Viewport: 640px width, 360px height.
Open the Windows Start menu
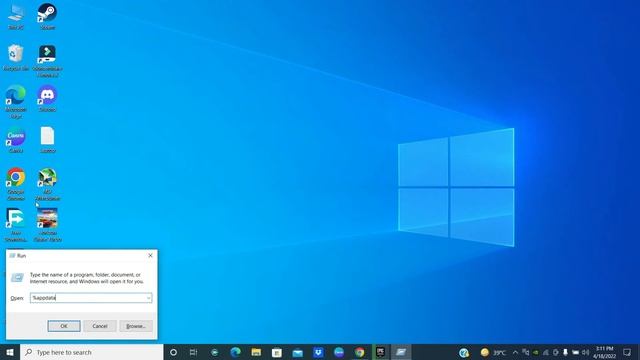pyautogui.click(x=10, y=352)
